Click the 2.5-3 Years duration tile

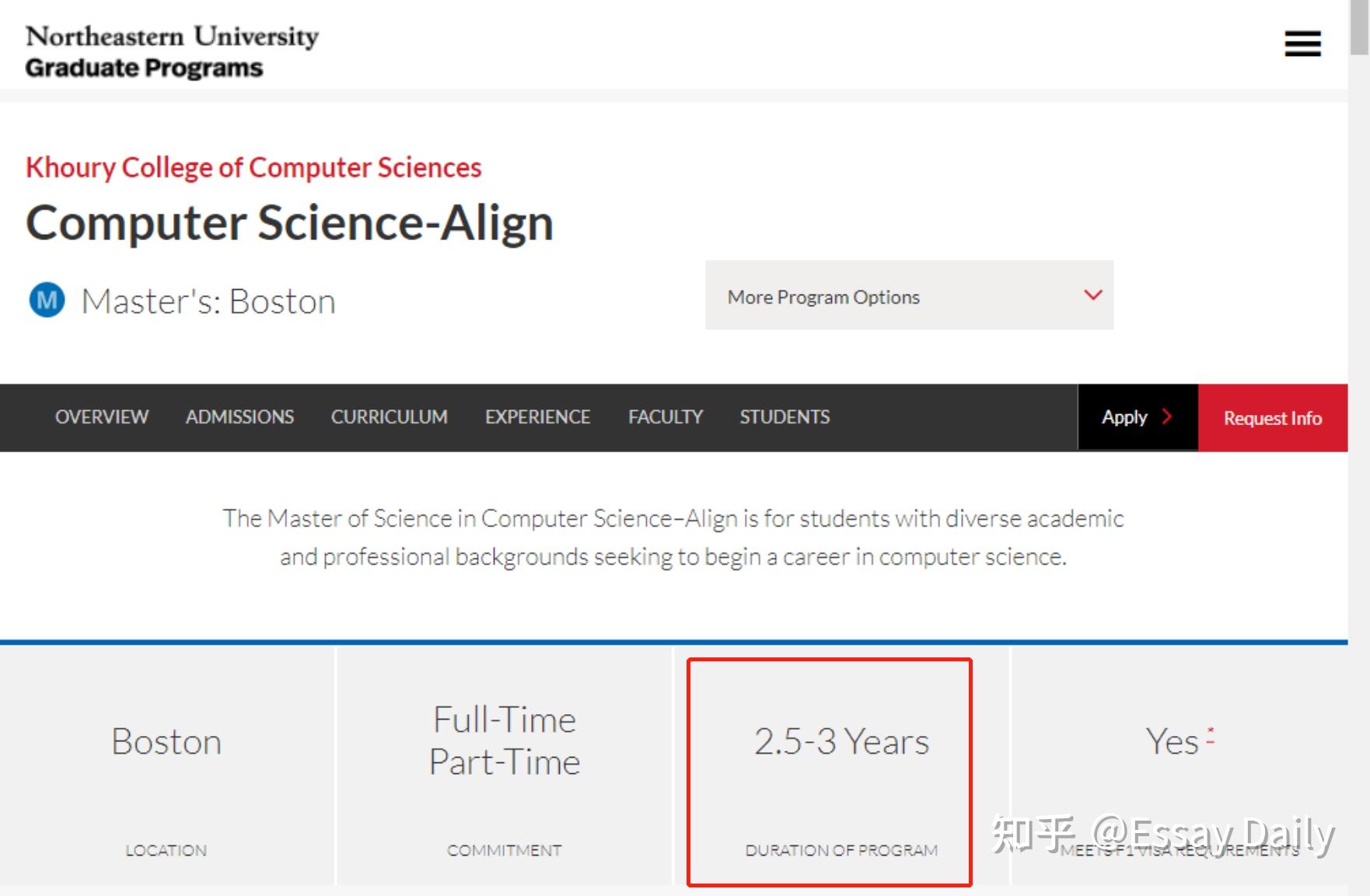841,765
